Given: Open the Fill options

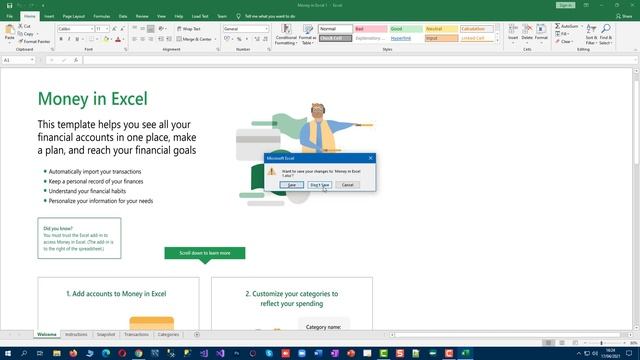Looking at the screenshot, I should click(562, 34).
